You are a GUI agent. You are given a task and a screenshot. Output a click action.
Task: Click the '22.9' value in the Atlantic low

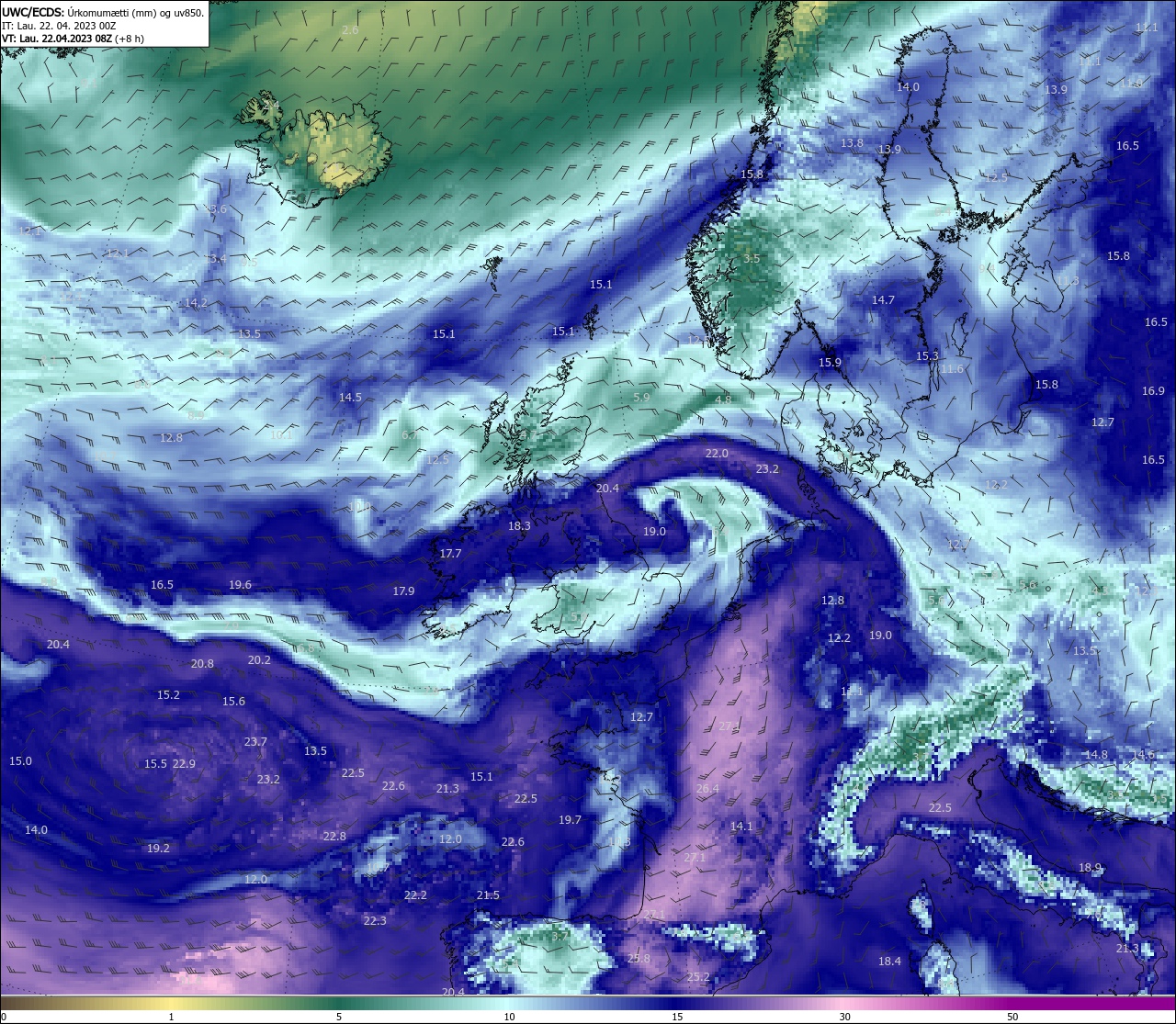[184, 764]
